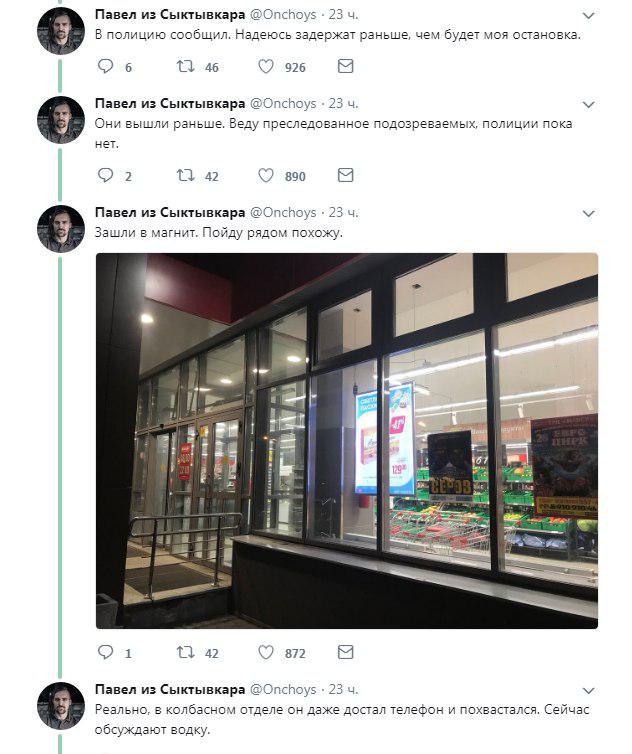Open avatar on 'Они вышли раньше' tweet
The height and width of the screenshot is (754, 632).
[61, 120]
